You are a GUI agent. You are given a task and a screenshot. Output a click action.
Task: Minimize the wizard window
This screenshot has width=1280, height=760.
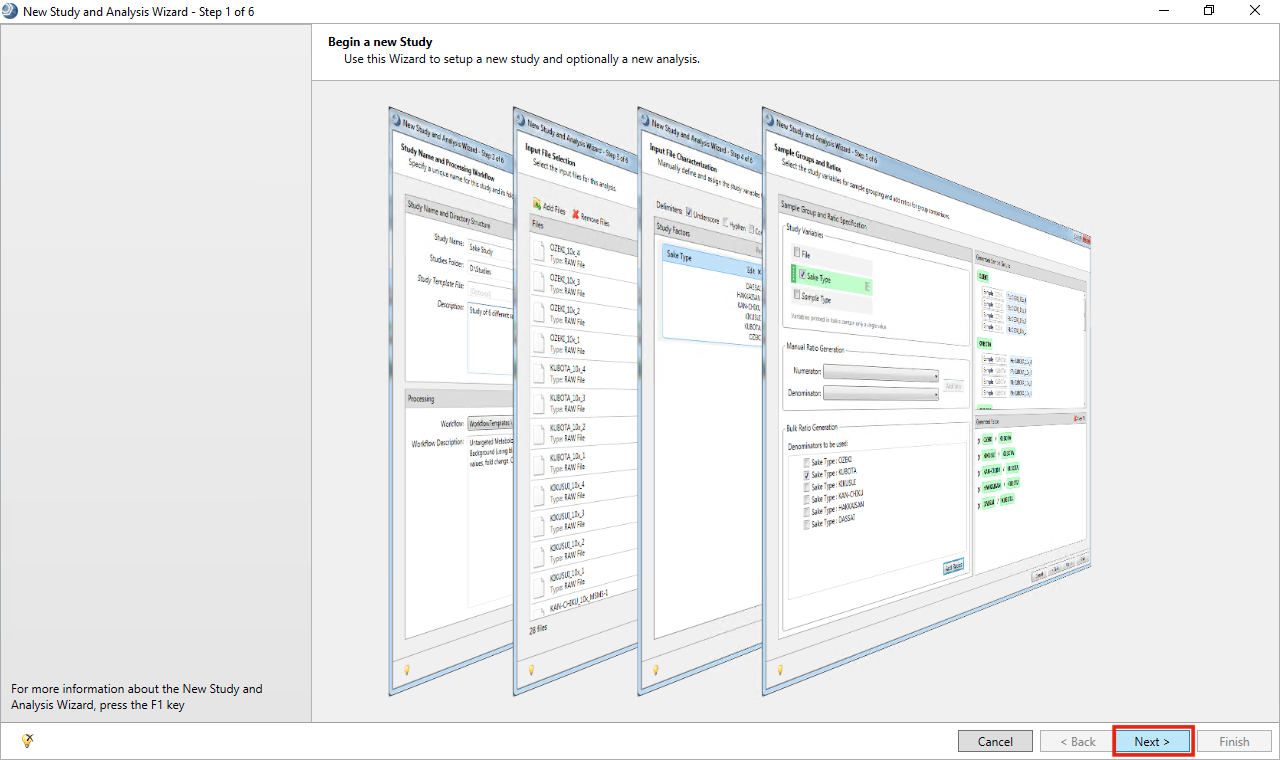[1164, 10]
